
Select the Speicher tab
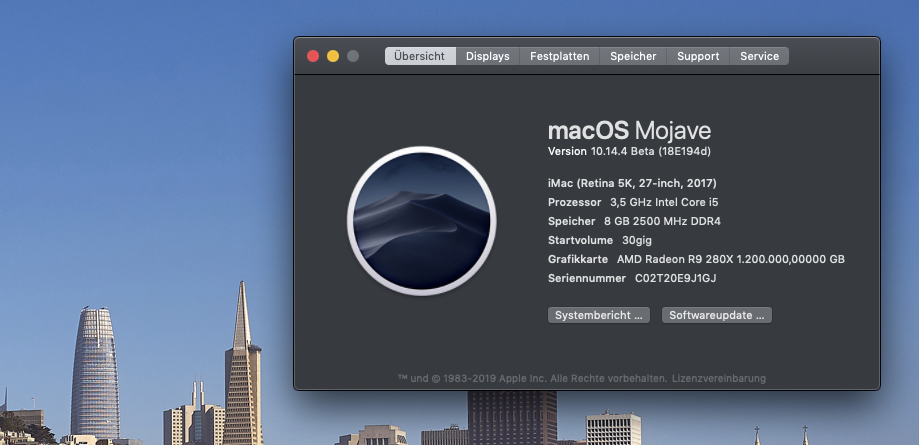pyautogui.click(x=633, y=56)
